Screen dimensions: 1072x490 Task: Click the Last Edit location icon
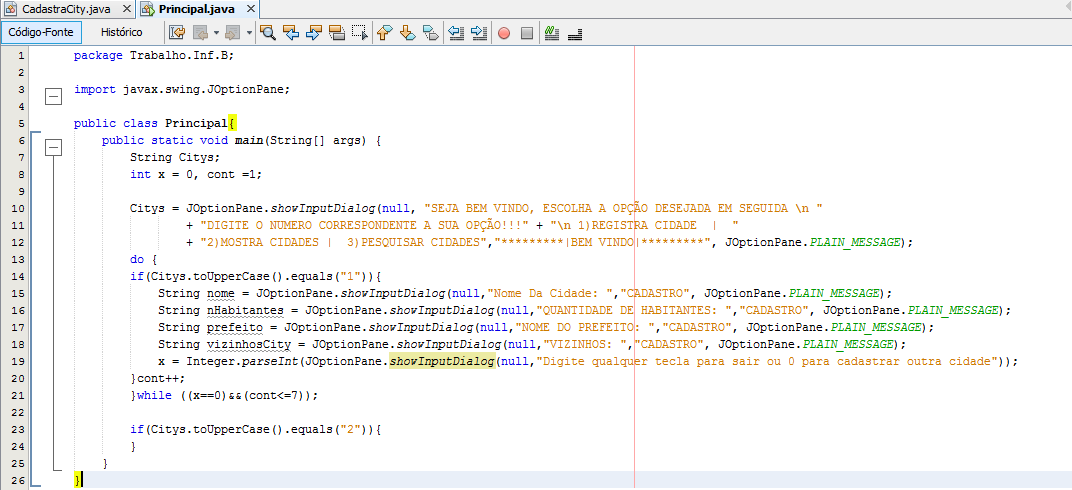(x=177, y=32)
